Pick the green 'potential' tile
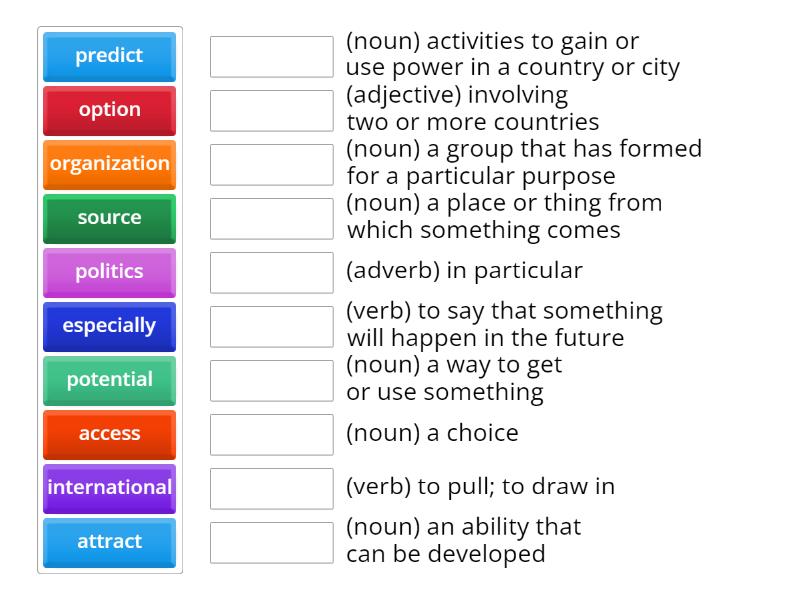This screenshot has height=600, width=800. point(109,380)
